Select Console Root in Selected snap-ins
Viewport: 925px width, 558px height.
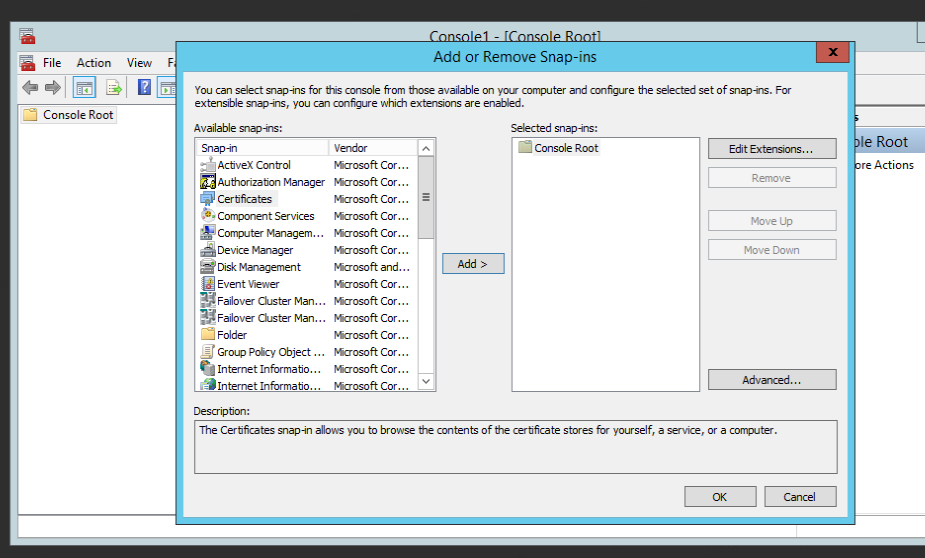coord(565,148)
